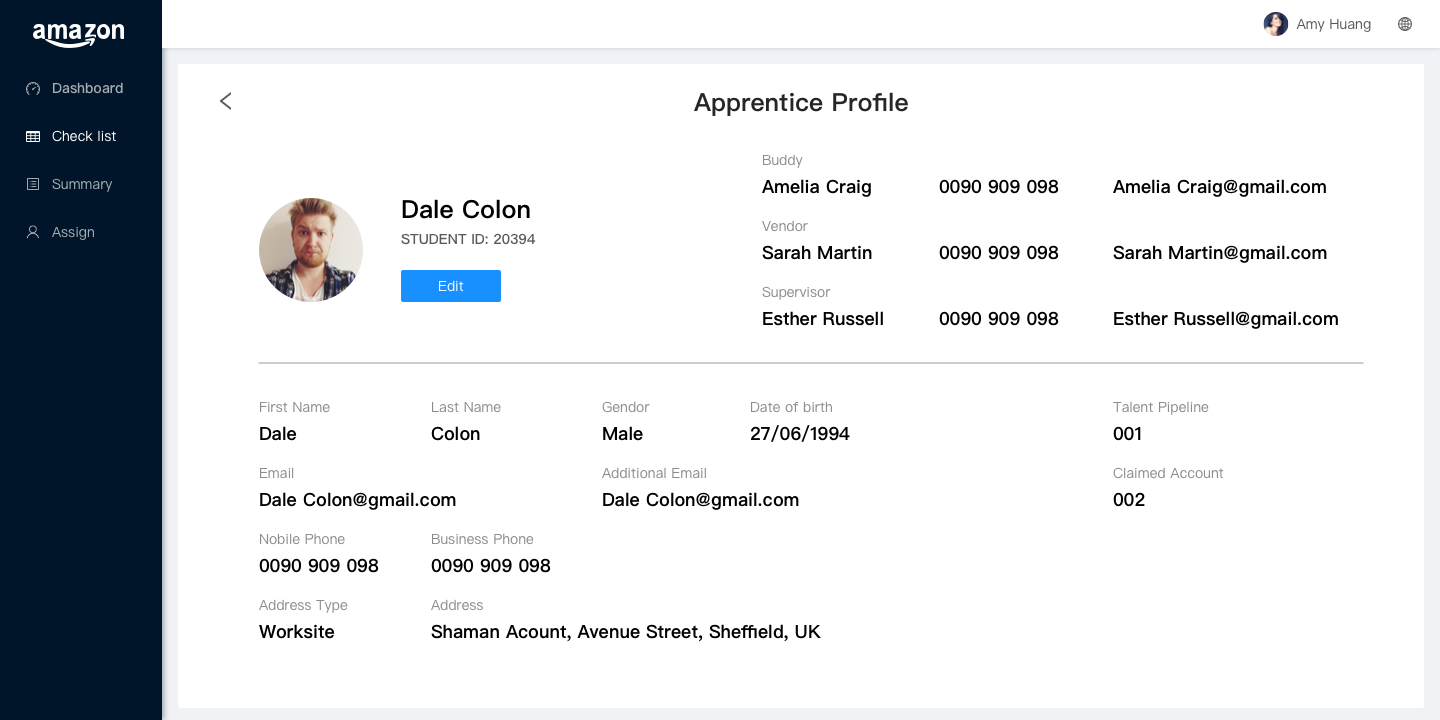Click the Assign person icon
The image size is (1440, 720).
tap(33, 232)
